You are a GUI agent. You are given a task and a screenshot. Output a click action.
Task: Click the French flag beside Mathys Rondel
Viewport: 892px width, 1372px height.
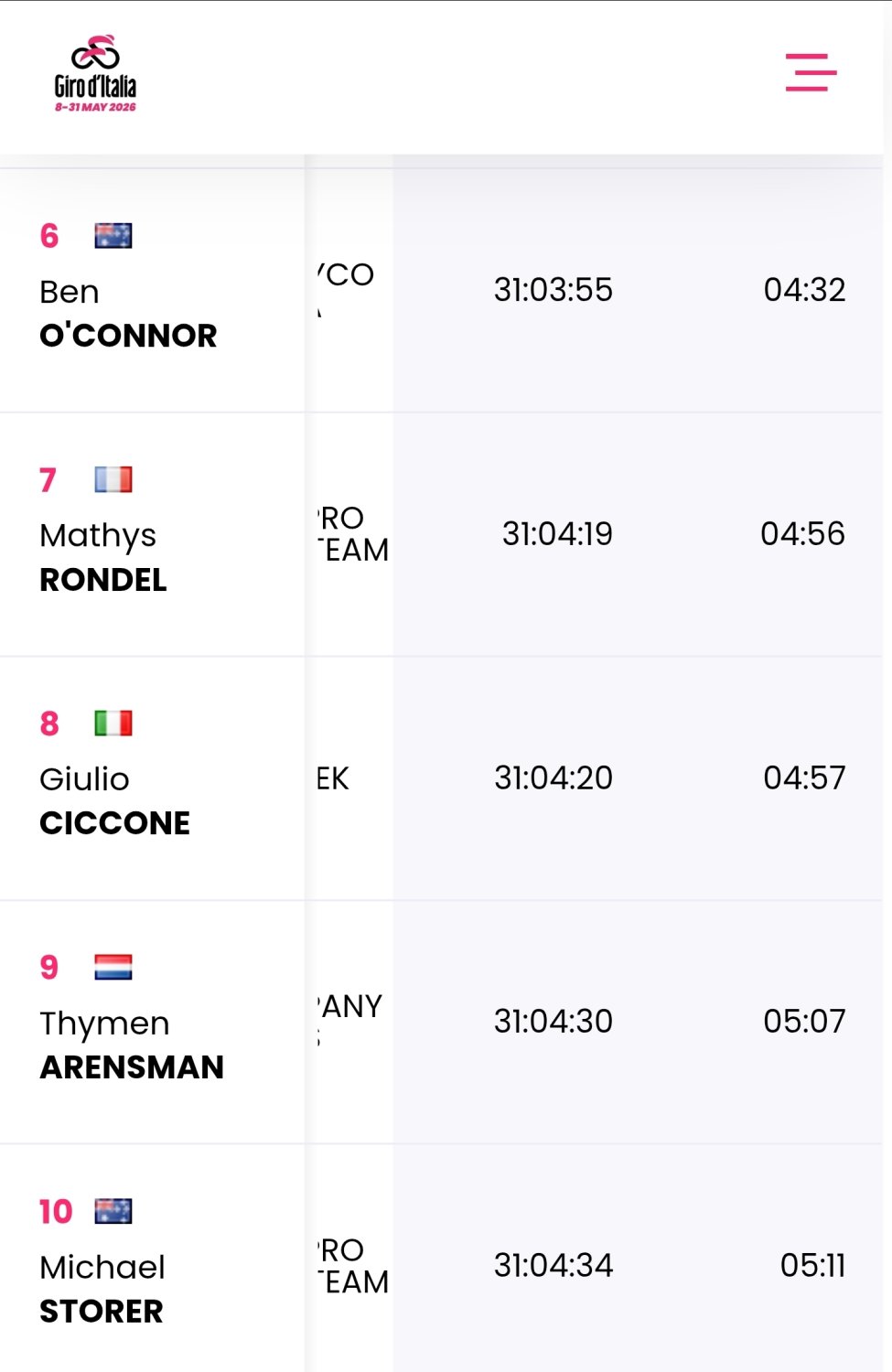[x=113, y=479]
